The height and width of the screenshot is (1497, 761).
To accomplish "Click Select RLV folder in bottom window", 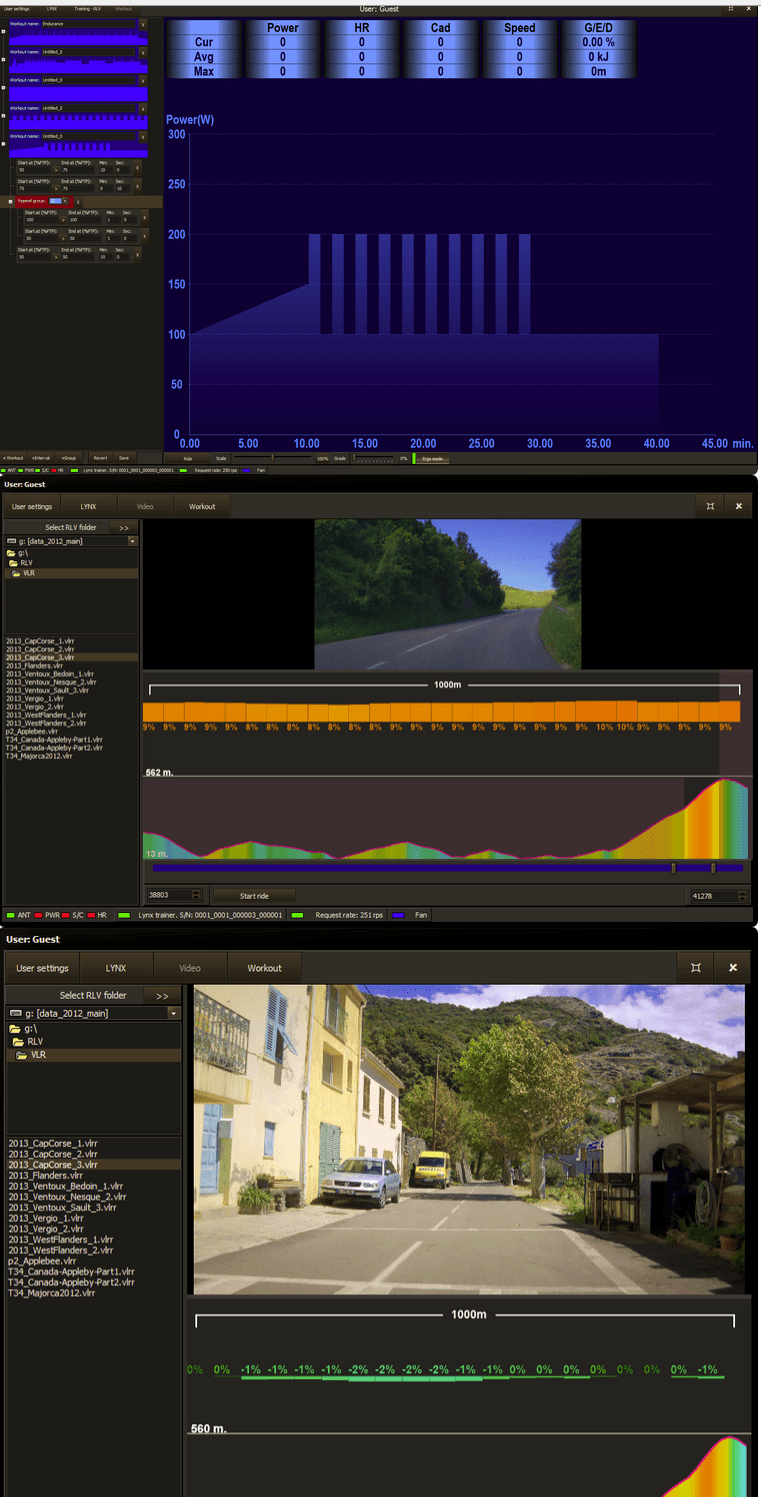I will pyautogui.click(x=93, y=995).
